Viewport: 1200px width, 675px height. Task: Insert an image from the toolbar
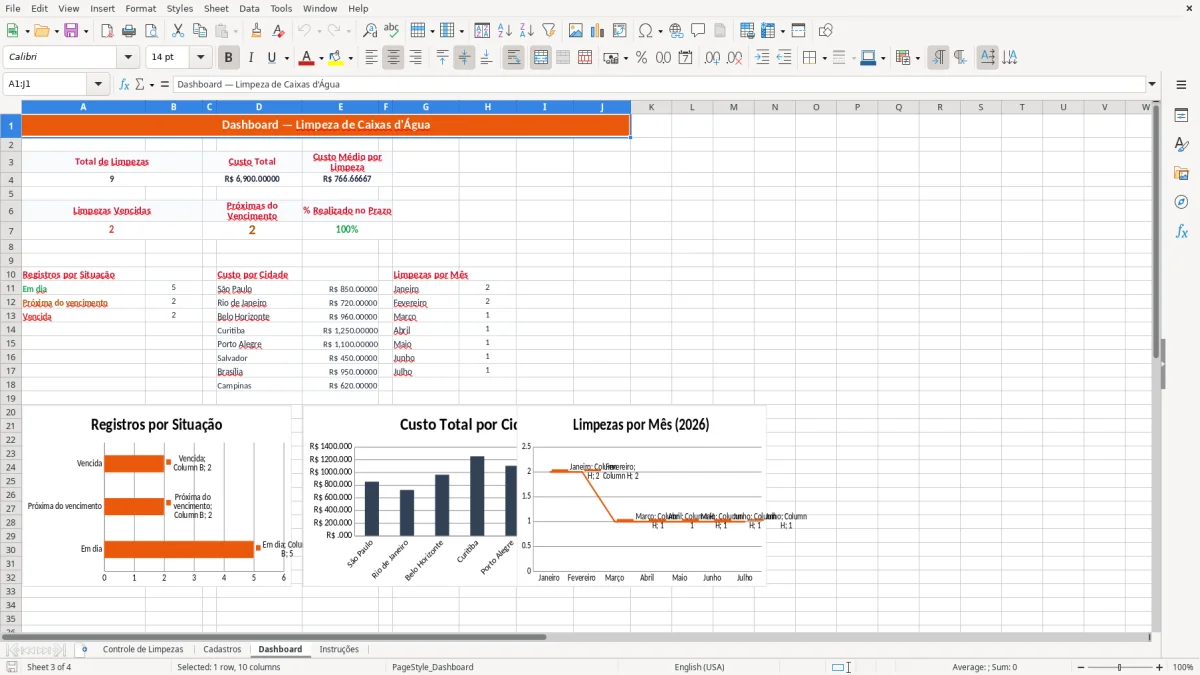pyautogui.click(x=576, y=31)
